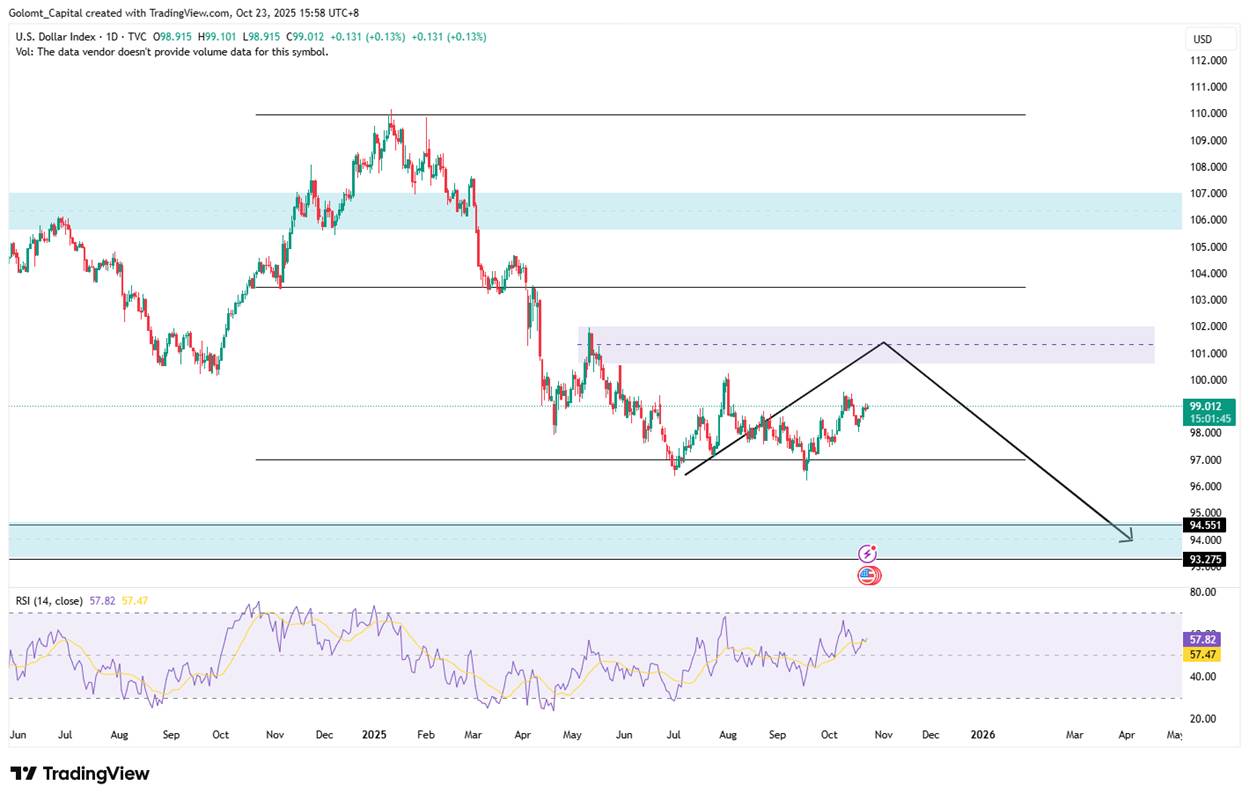This screenshot has width=1249, height=800.
Task: Select the 94.551 price level label
Action: (1205, 524)
